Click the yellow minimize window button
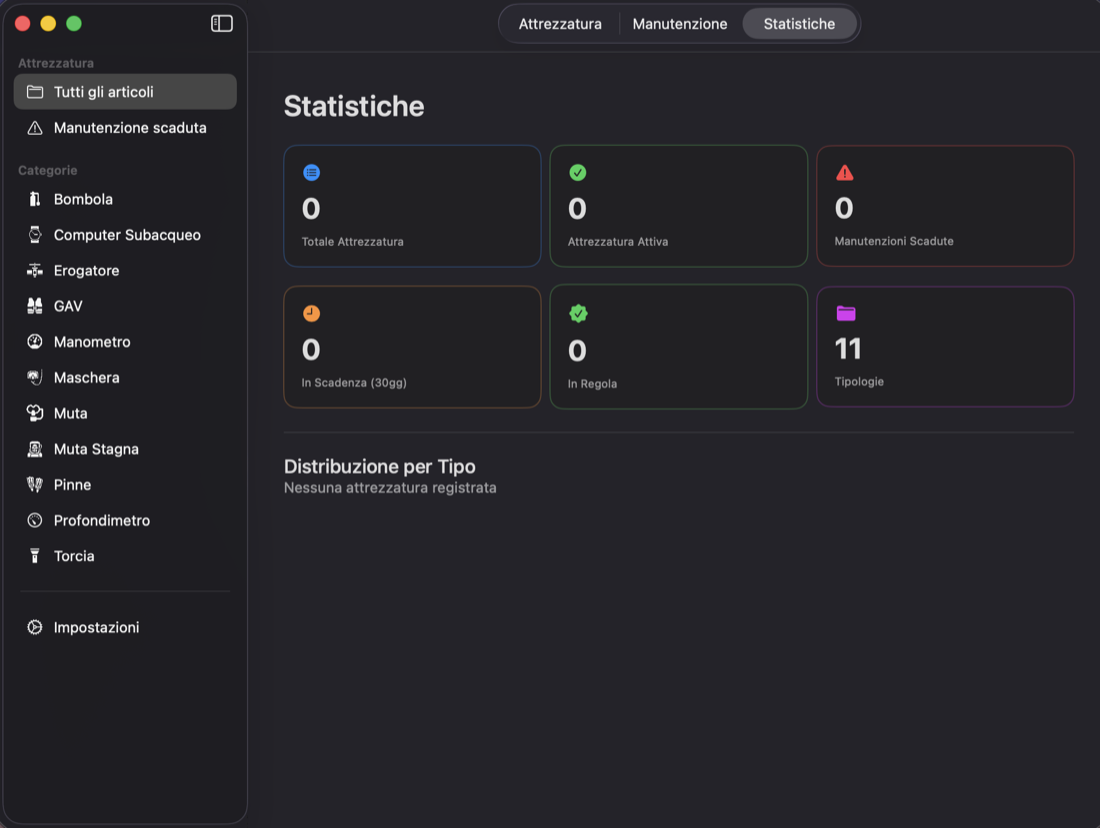This screenshot has height=828, width=1100. click(x=48, y=24)
